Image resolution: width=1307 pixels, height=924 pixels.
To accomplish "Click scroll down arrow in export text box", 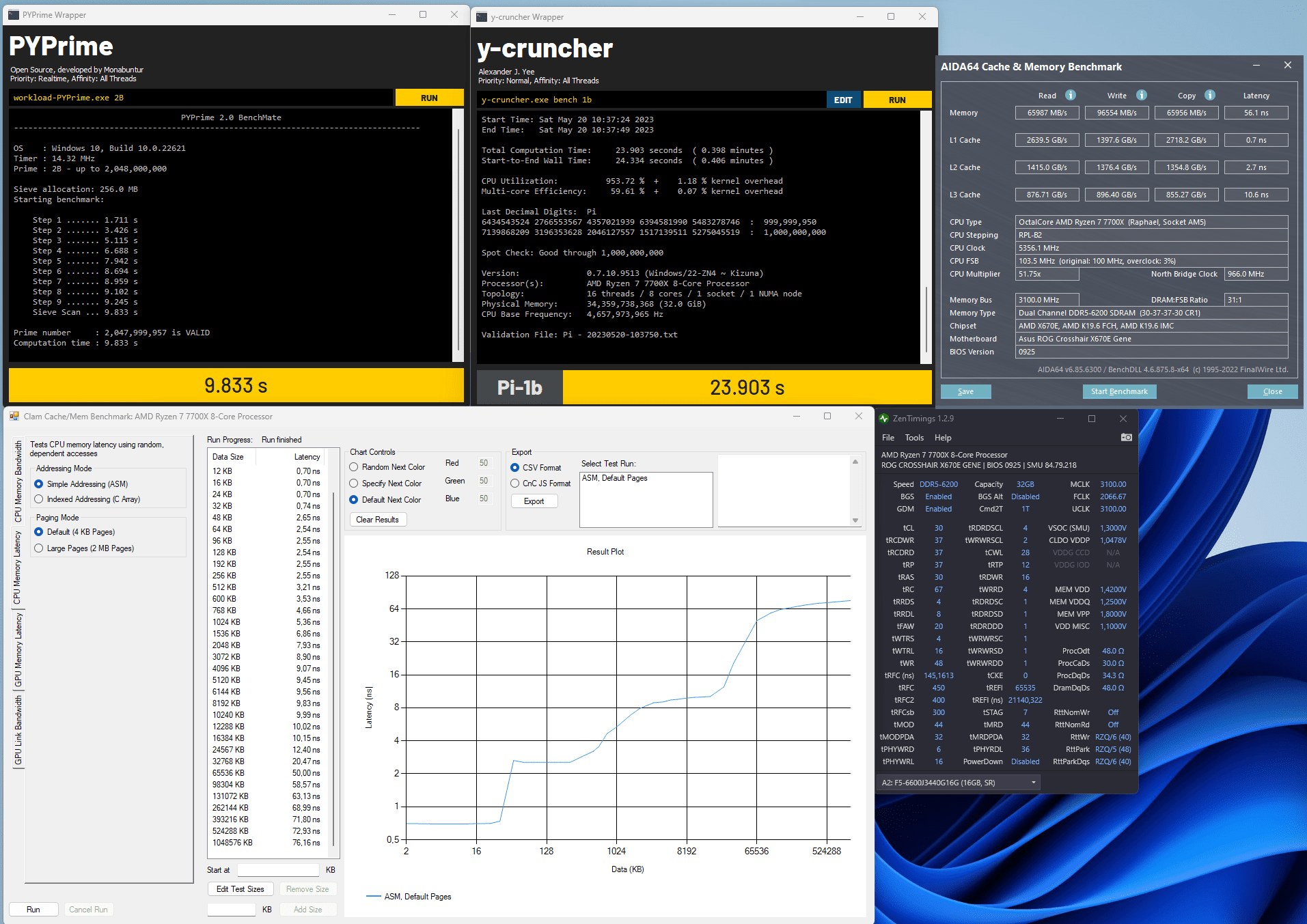I will click(x=855, y=520).
